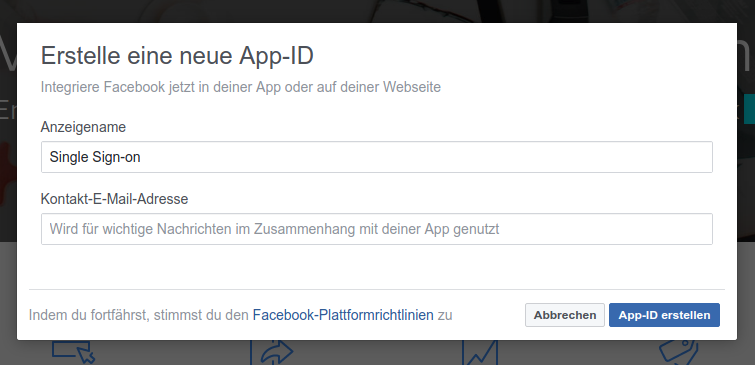This screenshot has height=365, width=755.
Task: Click the empty dialog area below the email field
Action: [x=377, y=267]
